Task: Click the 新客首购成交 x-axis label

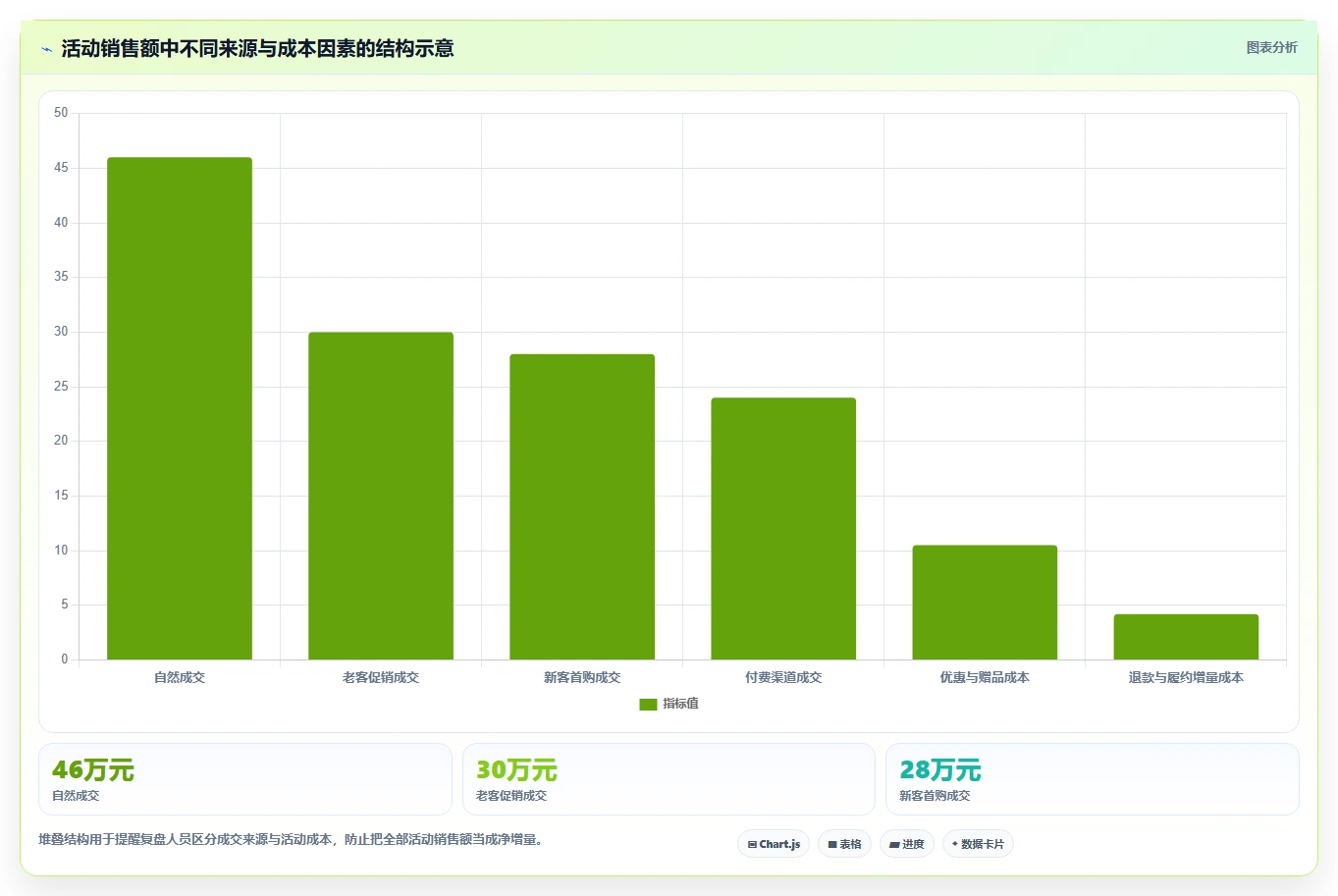Action: 582,677
